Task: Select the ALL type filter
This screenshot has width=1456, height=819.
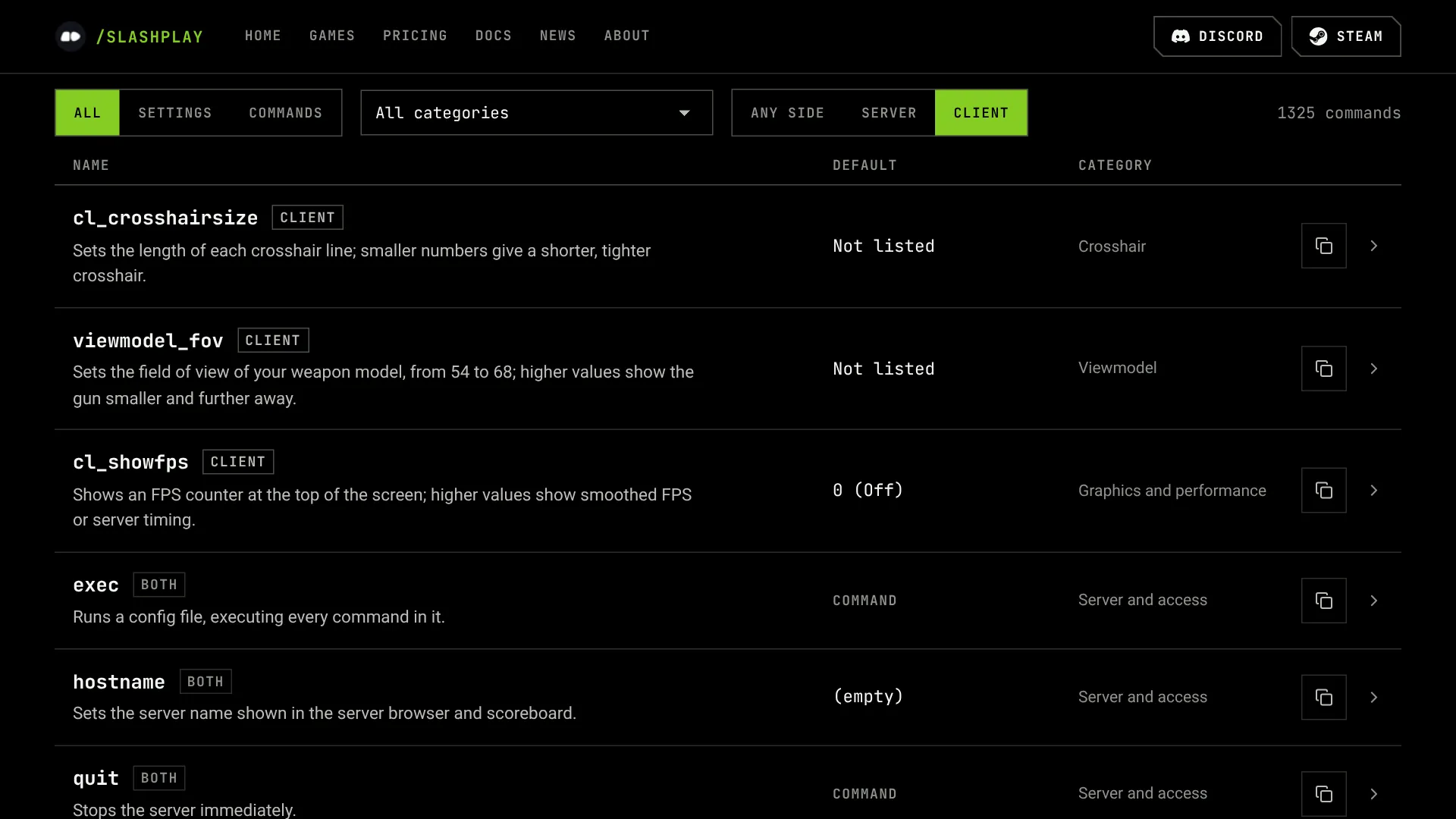Action: [x=87, y=113]
